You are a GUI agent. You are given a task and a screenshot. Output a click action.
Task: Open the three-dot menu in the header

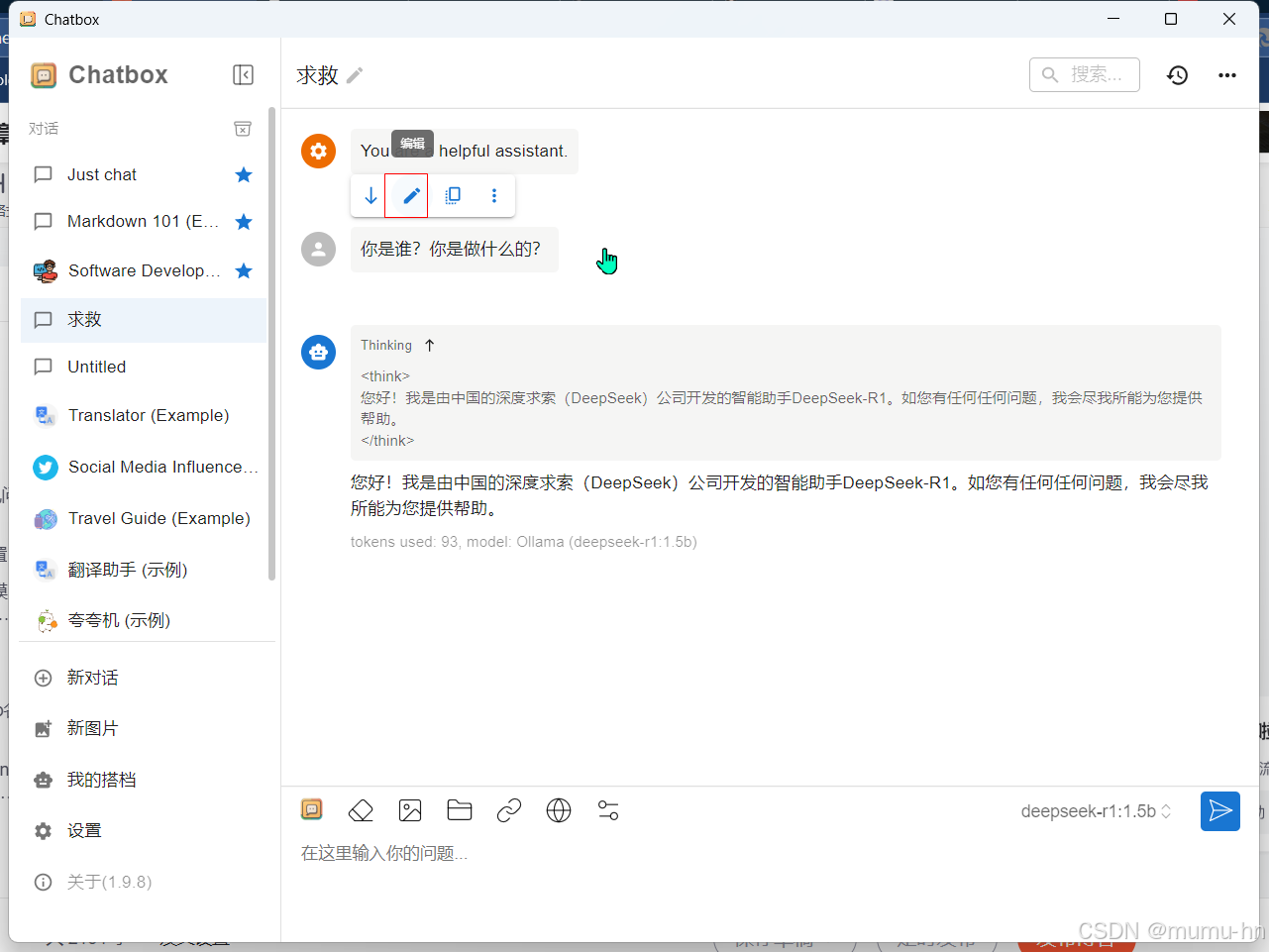[x=1227, y=75]
